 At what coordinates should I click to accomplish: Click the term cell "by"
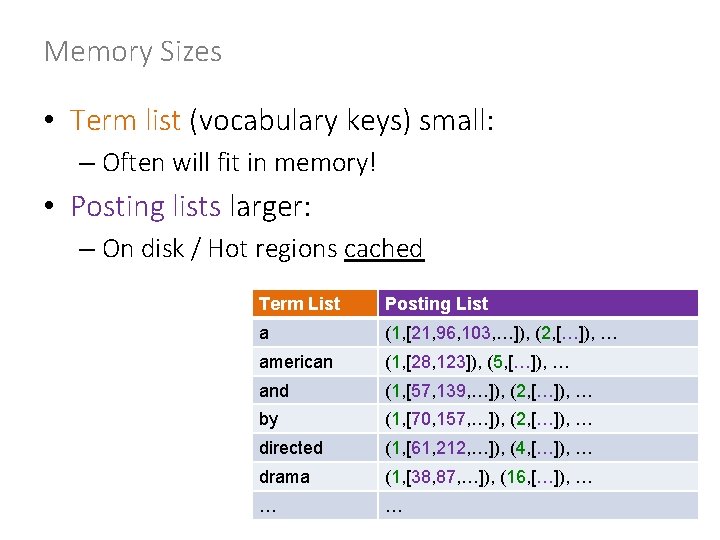[x=269, y=420]
